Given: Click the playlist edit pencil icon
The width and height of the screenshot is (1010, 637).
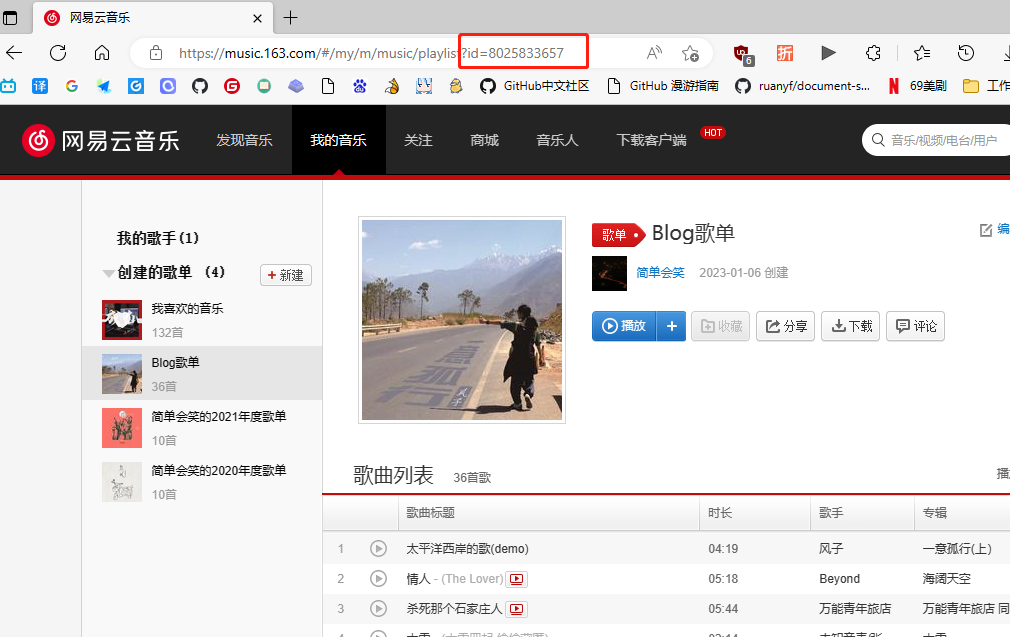Looking at the screenshot, I should 986,230.
